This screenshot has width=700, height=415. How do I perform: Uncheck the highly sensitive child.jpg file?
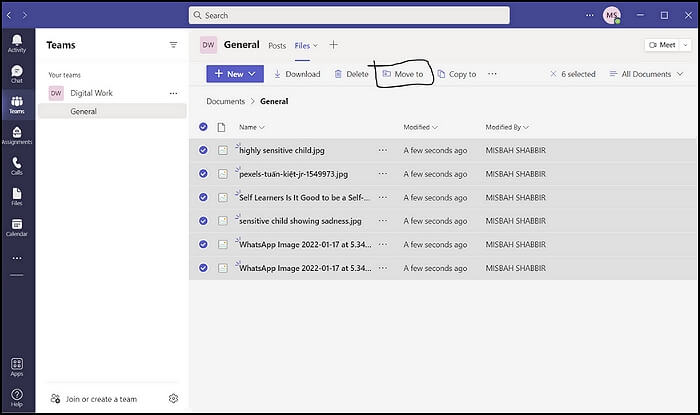[x=204, y=150]
